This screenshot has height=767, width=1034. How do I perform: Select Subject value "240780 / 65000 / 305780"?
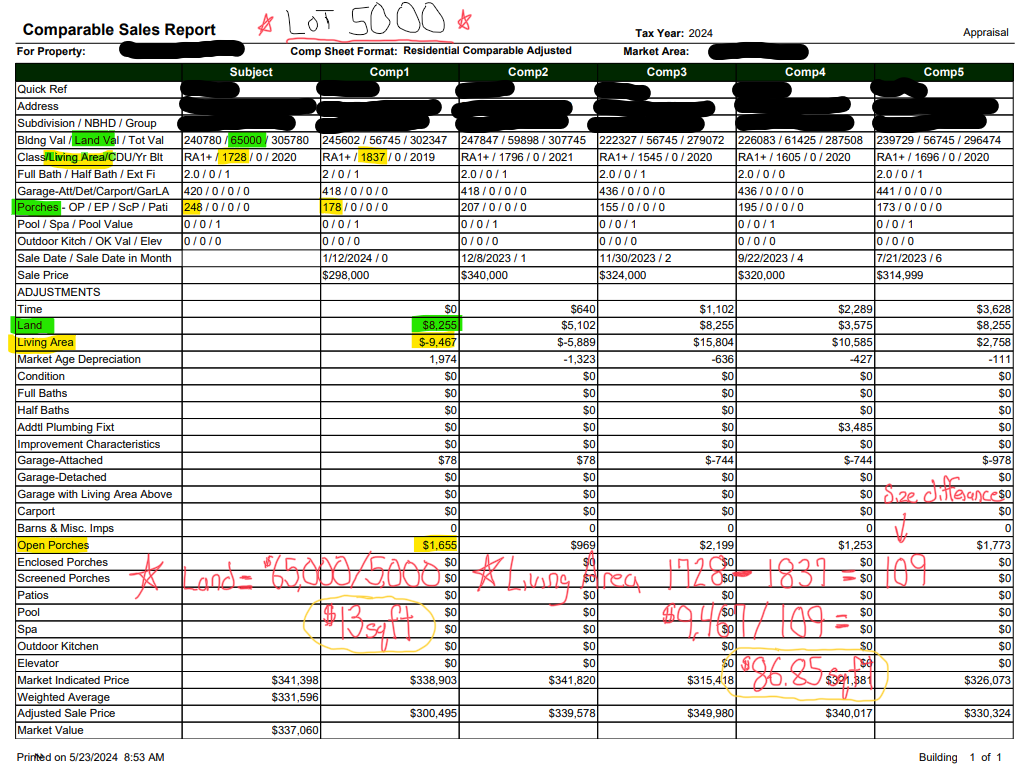[x=247, y=140]
